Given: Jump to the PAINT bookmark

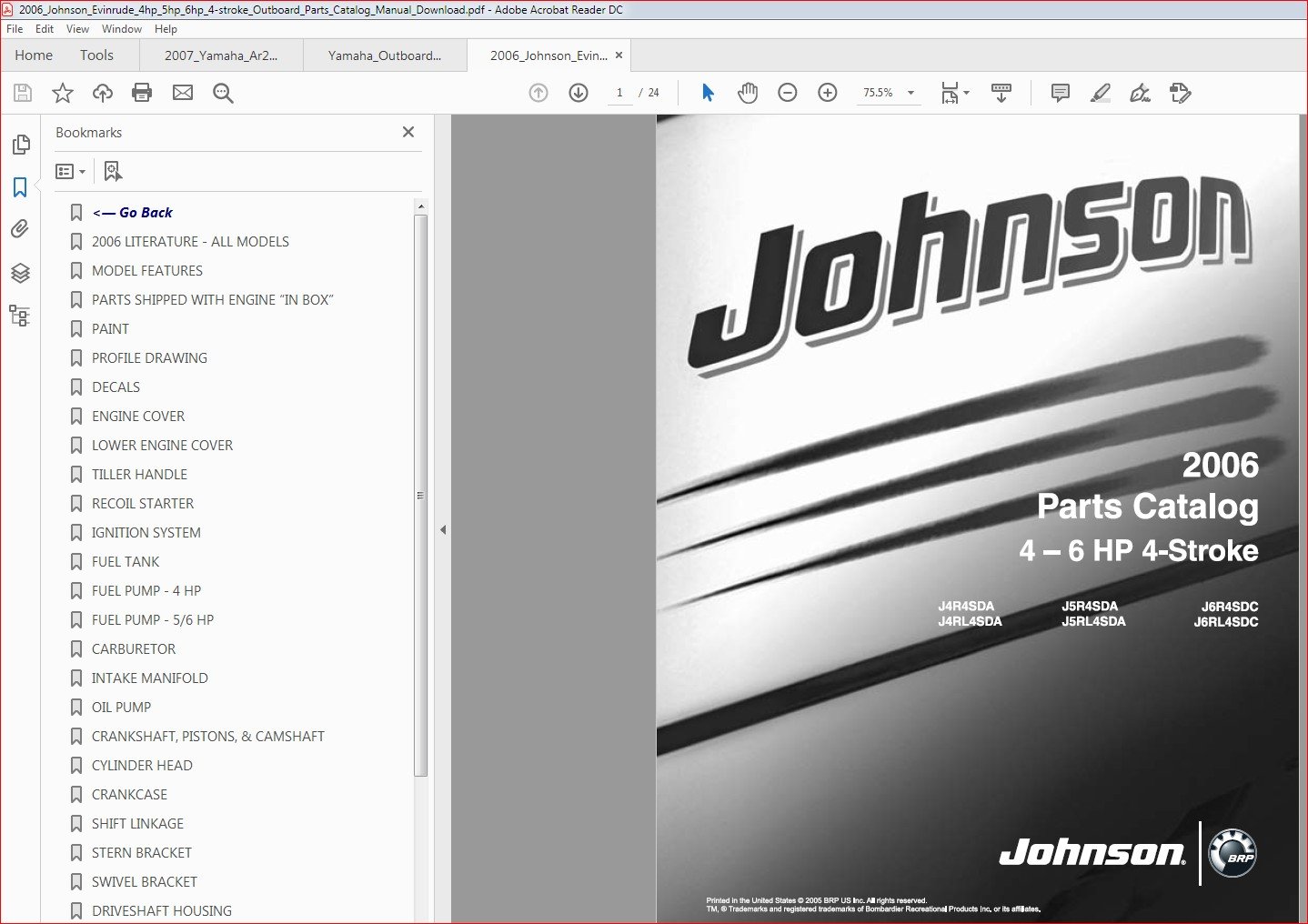Looking at the screenshot, I should (x=110, y=329).
